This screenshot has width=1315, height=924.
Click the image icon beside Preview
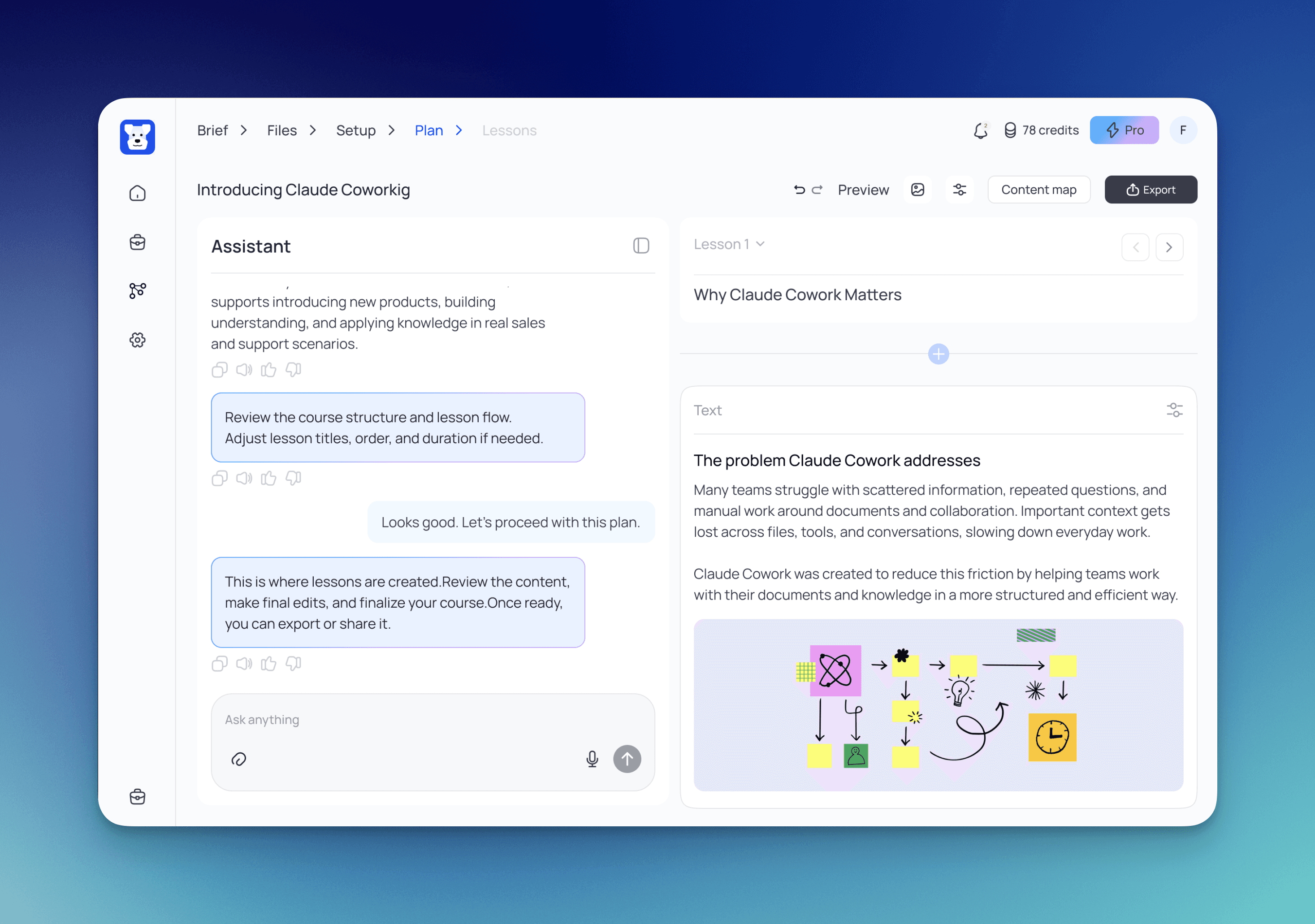(917, 190)
